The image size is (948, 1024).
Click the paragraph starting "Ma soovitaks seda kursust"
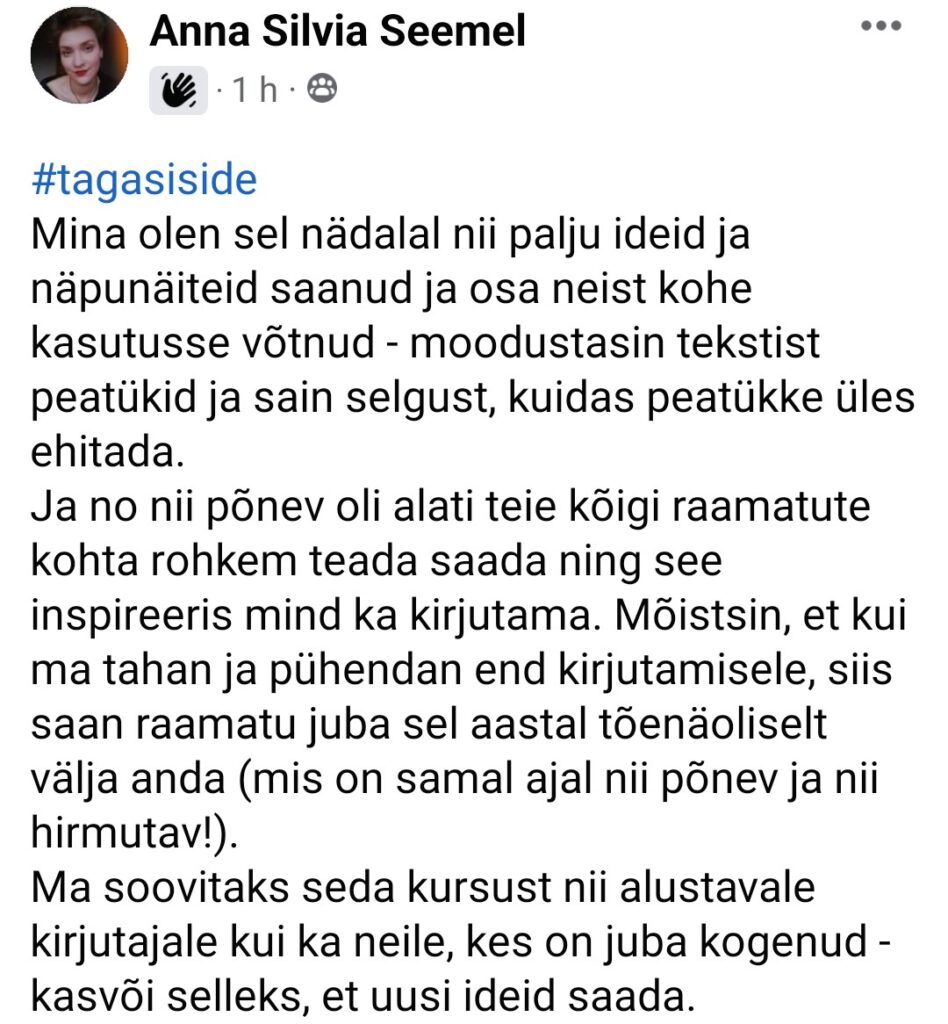(461, 941)
